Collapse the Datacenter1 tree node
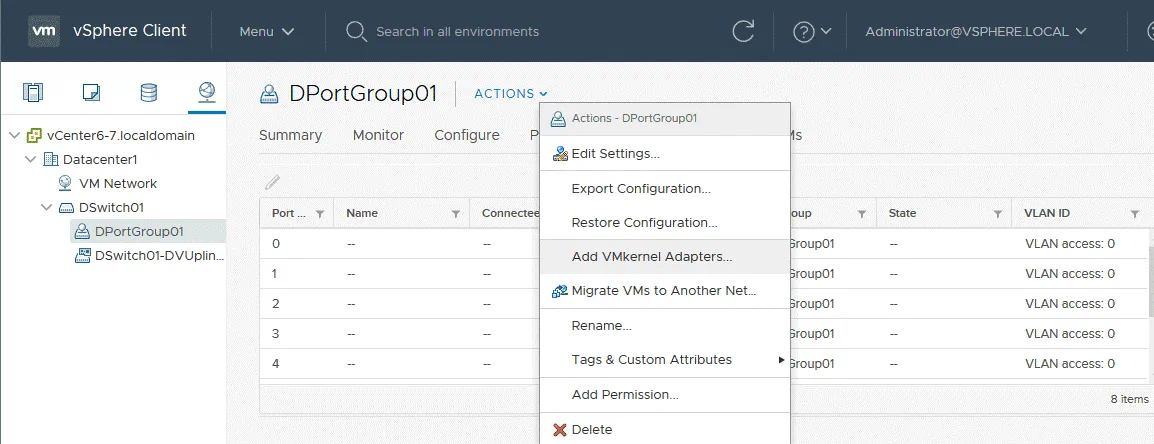The height and width of the screenshot is (444, 1154). tap(30, 159)
